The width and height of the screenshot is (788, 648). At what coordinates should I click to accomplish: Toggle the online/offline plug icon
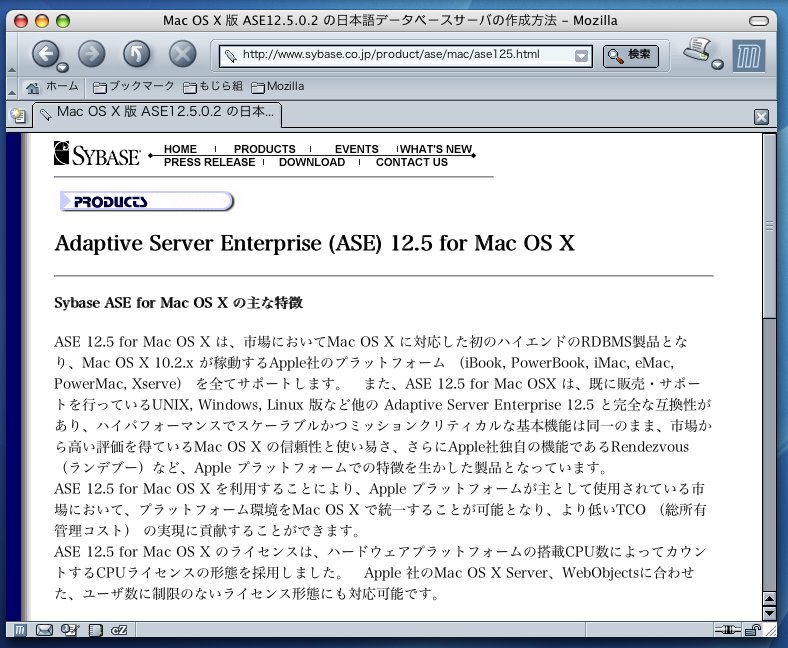click(727, 629)
